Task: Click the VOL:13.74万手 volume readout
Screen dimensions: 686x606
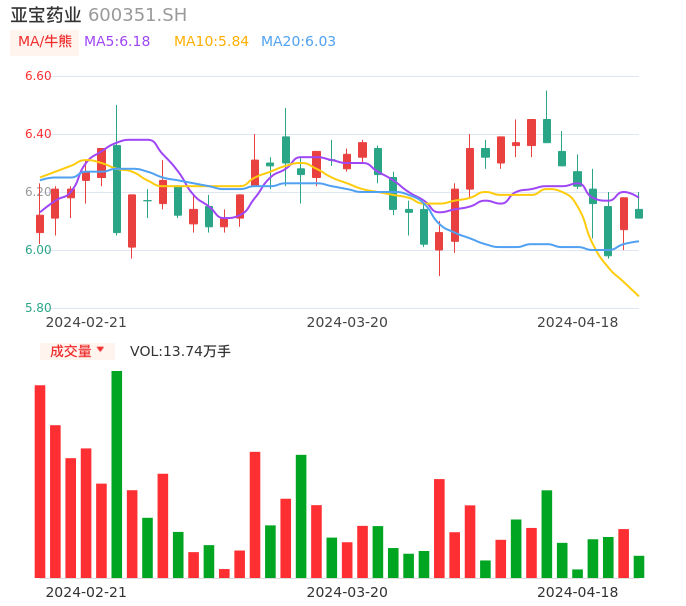Action: tap(180, 351)
